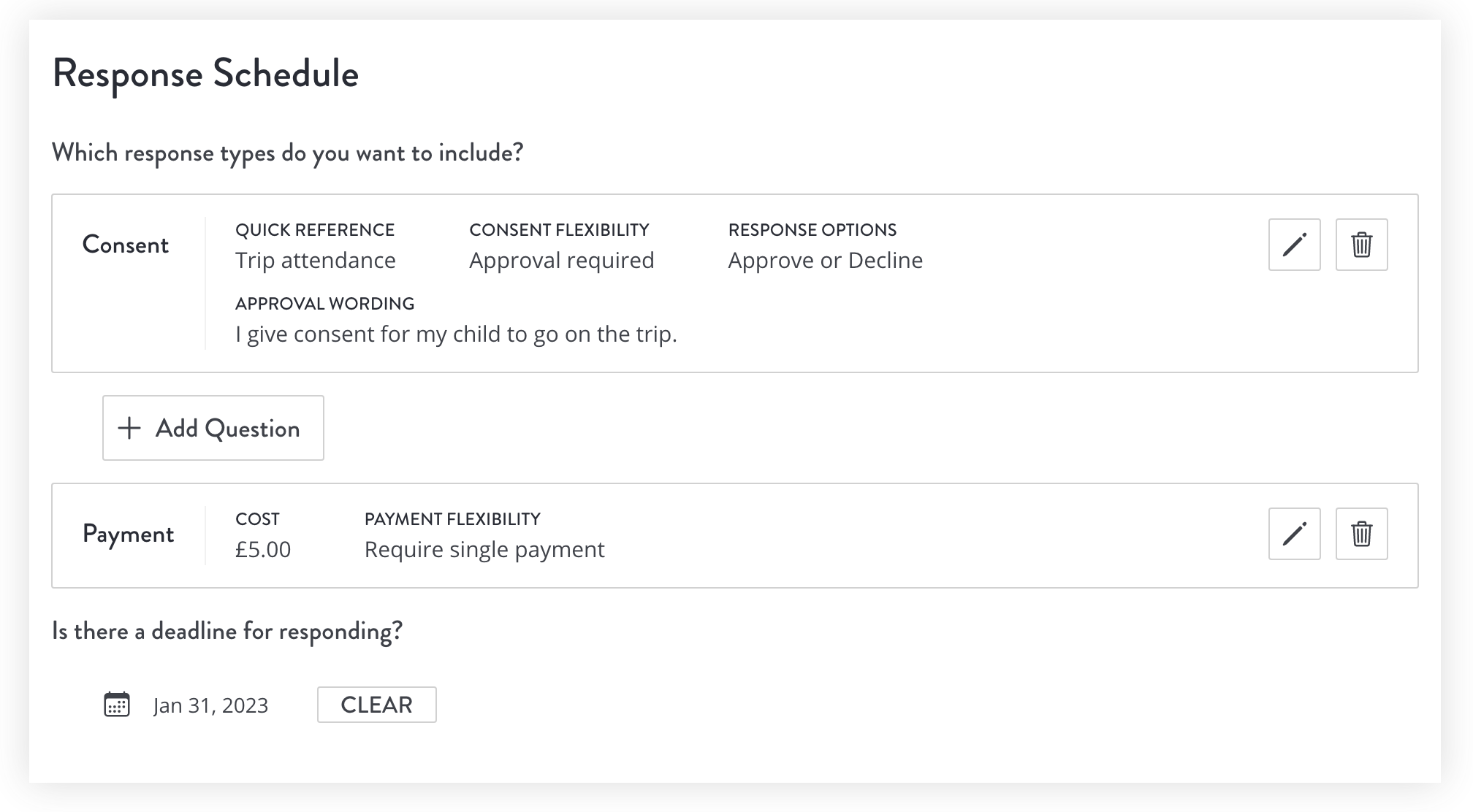Open the deadline calendar icon
The width and height of the screenshot is (1473, 812).
point(117,705)
